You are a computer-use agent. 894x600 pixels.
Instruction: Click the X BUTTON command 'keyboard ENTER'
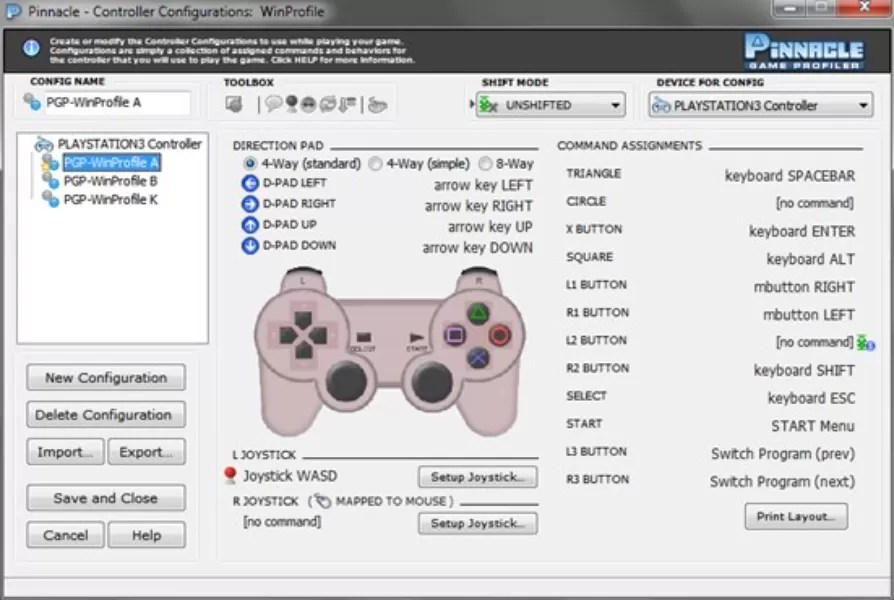(802, 231)
